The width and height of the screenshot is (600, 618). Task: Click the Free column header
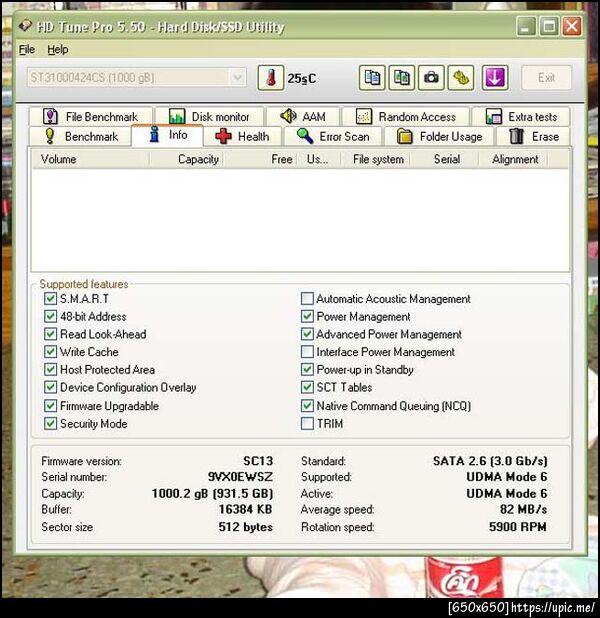[259, 159]
